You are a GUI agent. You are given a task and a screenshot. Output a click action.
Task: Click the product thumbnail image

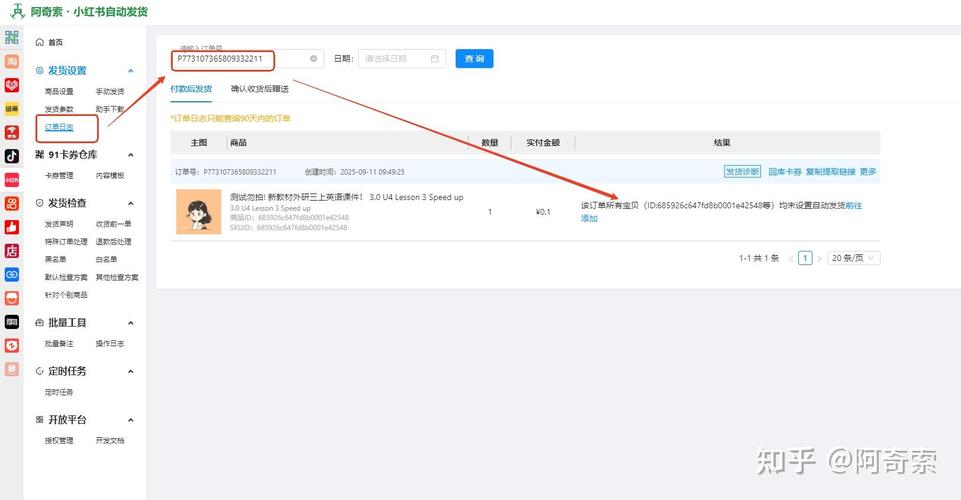pyautogui.click(x=198, y=212)
